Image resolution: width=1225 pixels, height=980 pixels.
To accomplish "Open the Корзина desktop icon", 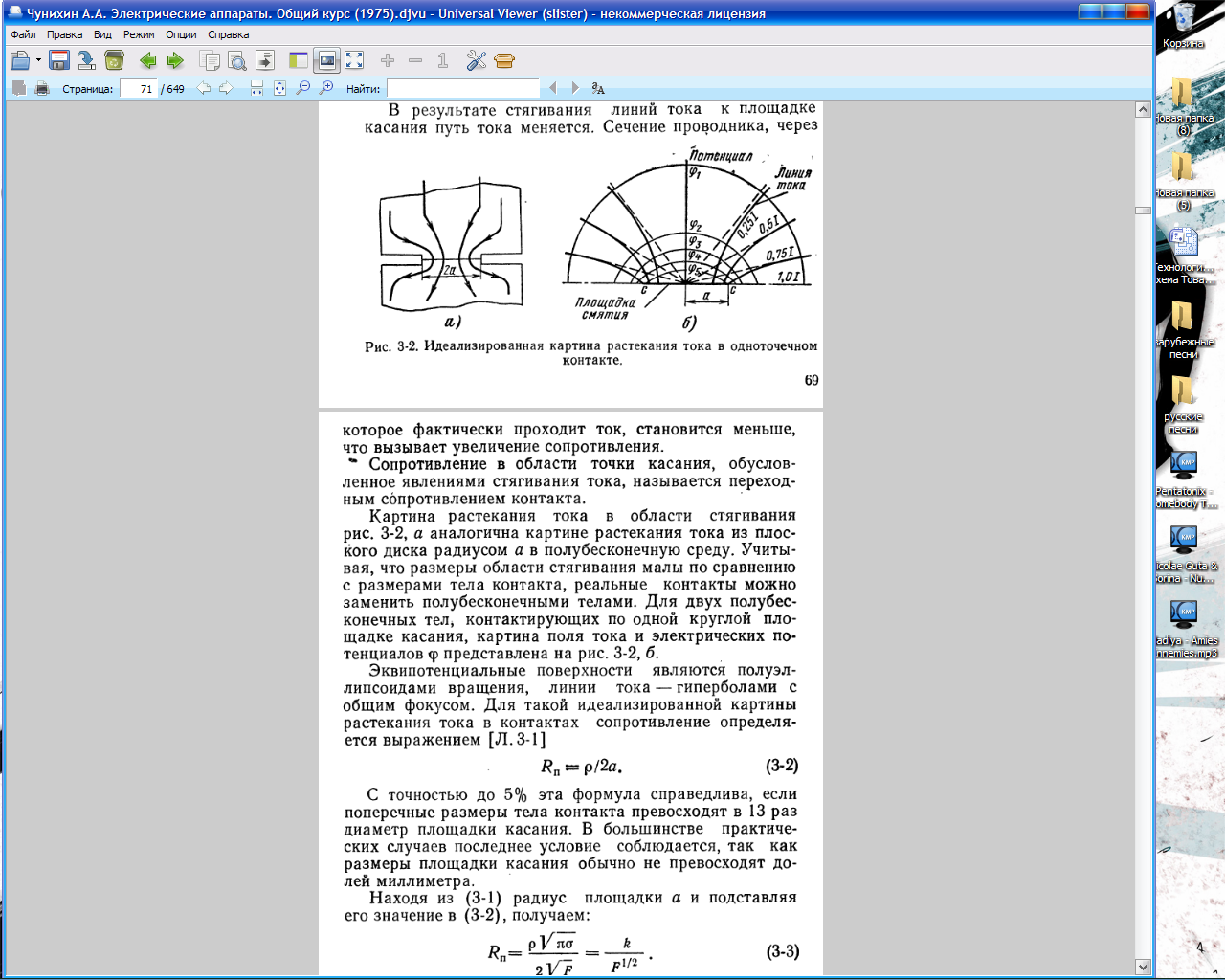I will (1184, 26).
